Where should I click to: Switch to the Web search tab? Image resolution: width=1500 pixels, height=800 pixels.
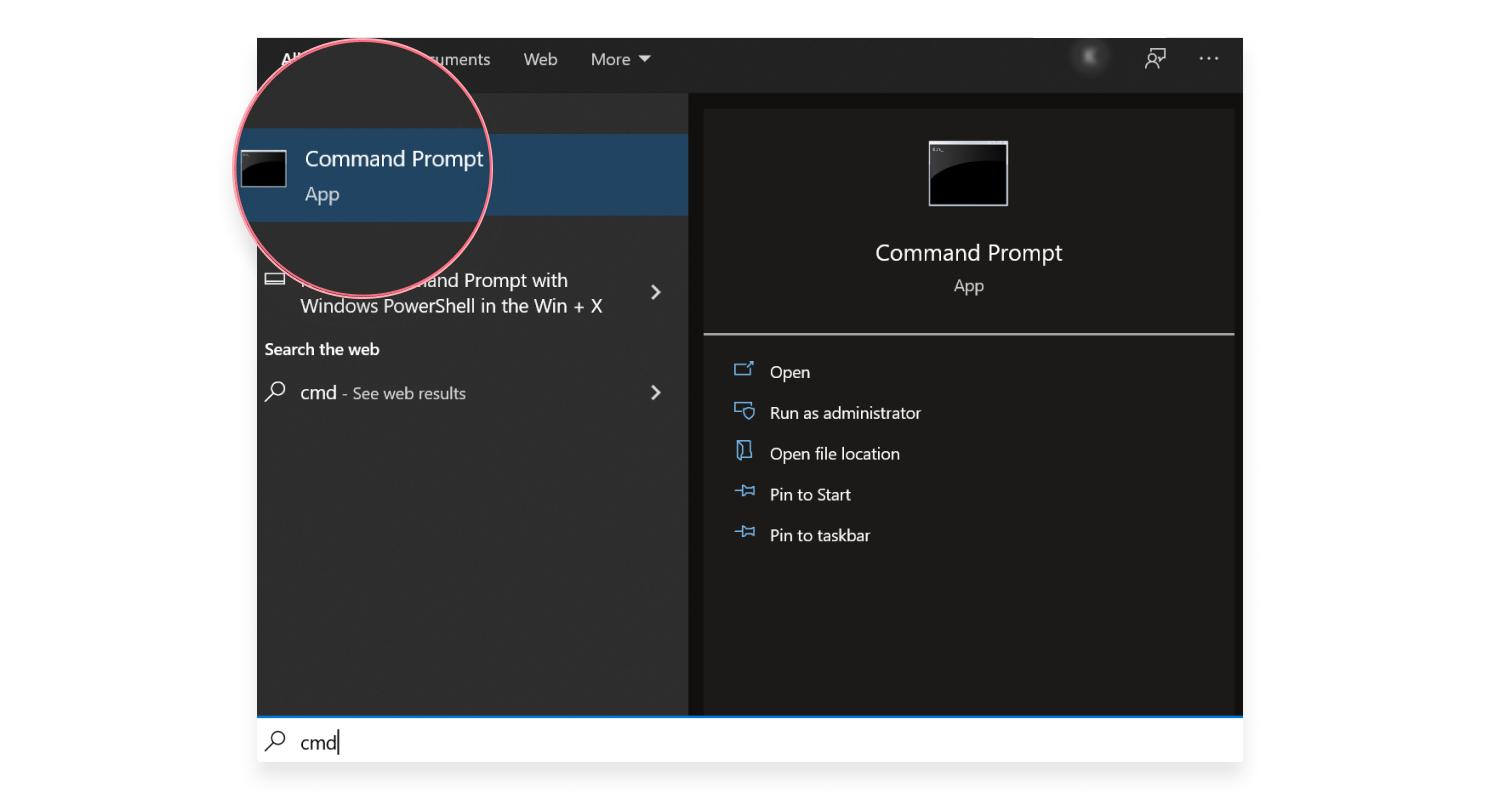540,59
